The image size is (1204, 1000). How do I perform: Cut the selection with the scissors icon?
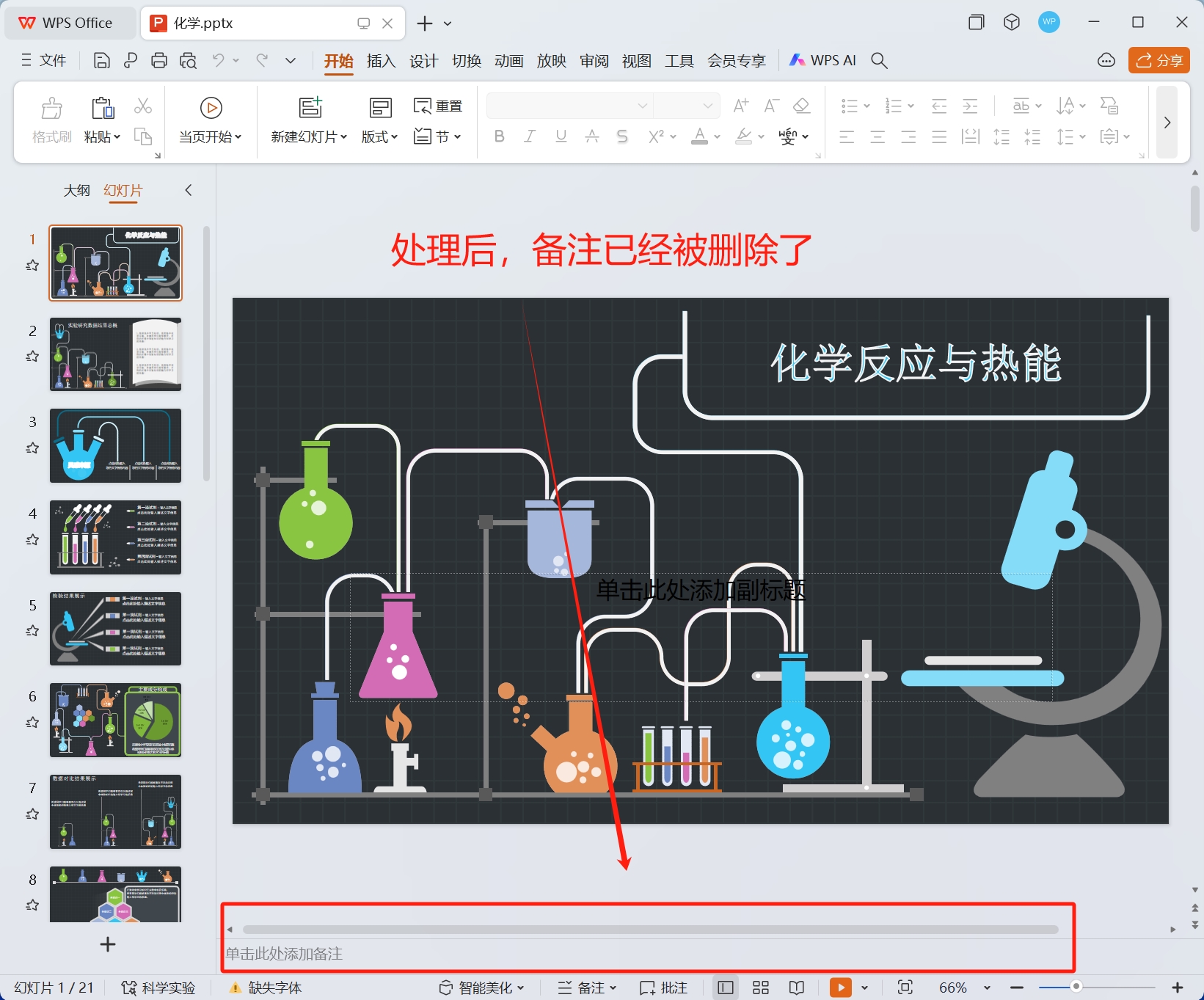coord(143,106)
